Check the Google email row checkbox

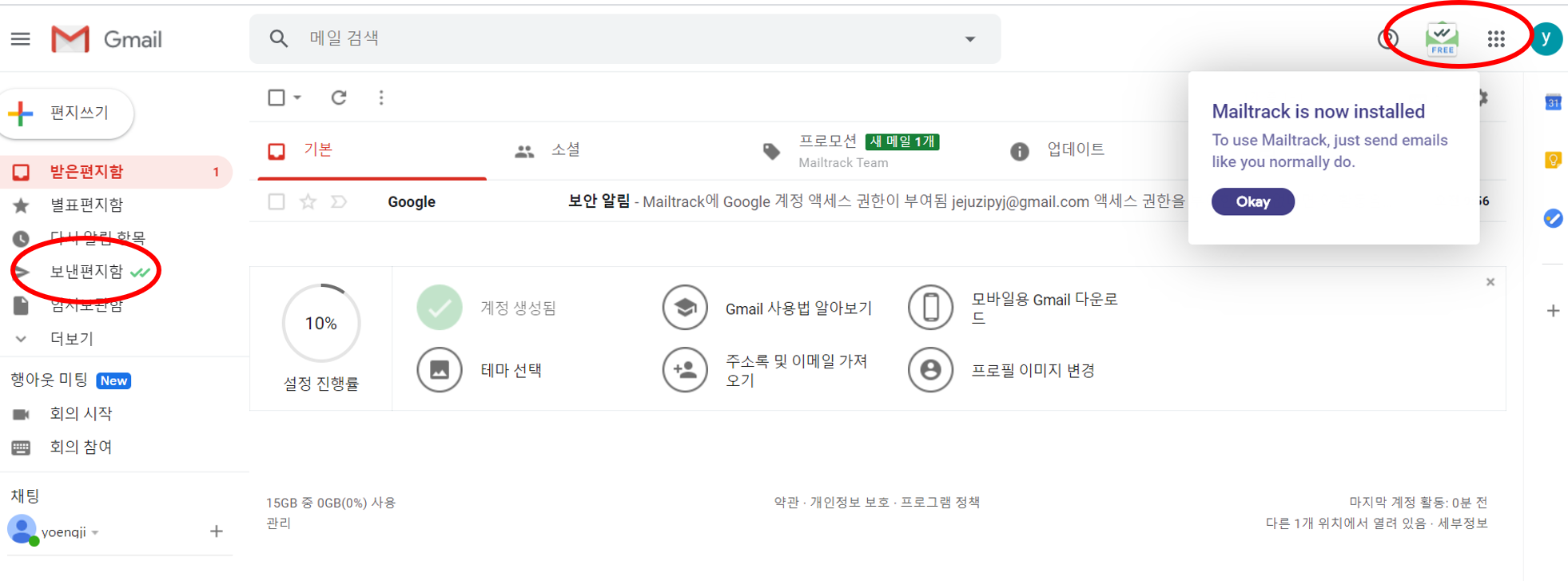click(x=277, y=201)
